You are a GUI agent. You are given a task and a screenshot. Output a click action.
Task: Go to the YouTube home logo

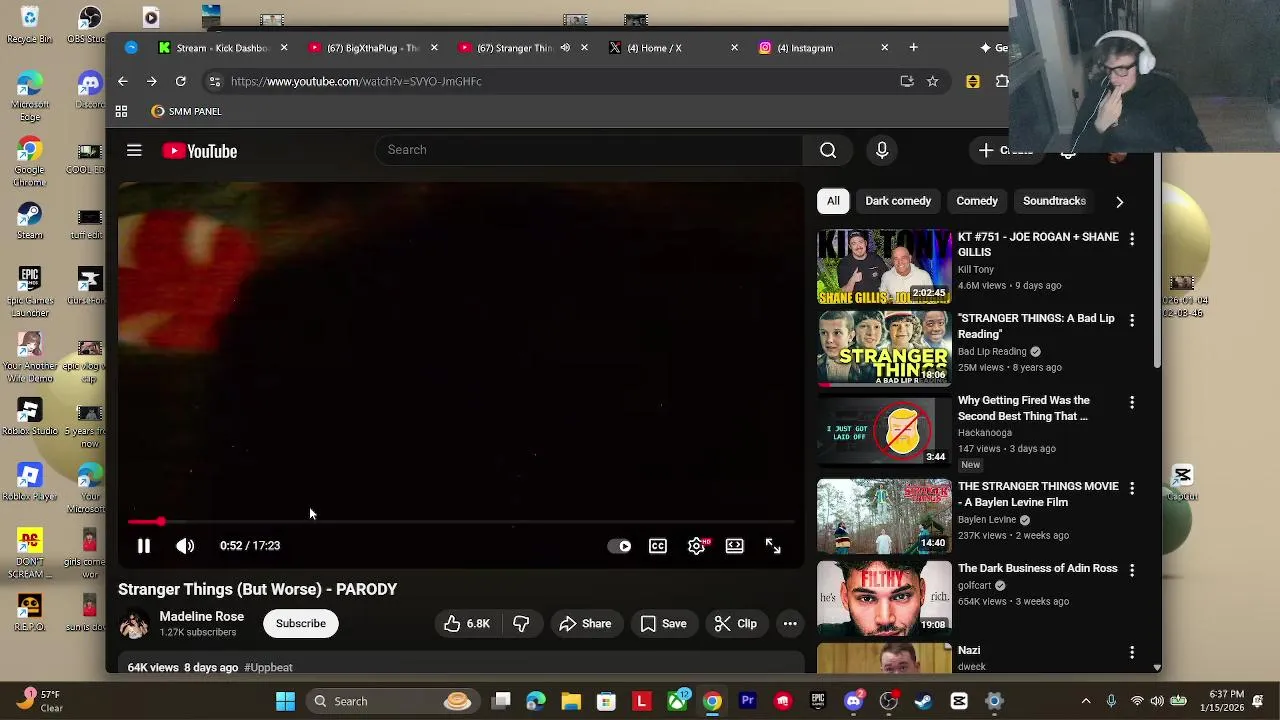point(200,151)
